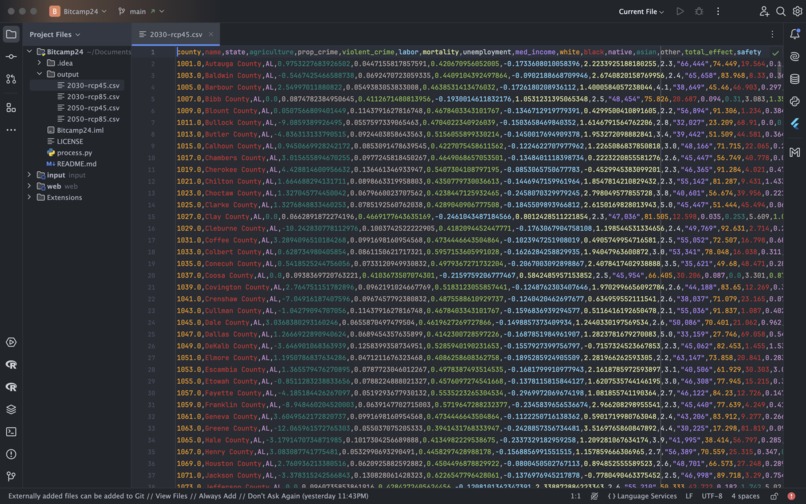Screen dimensions: 806x504
Task: Open the Commit tool window
Action: (11, 57)
